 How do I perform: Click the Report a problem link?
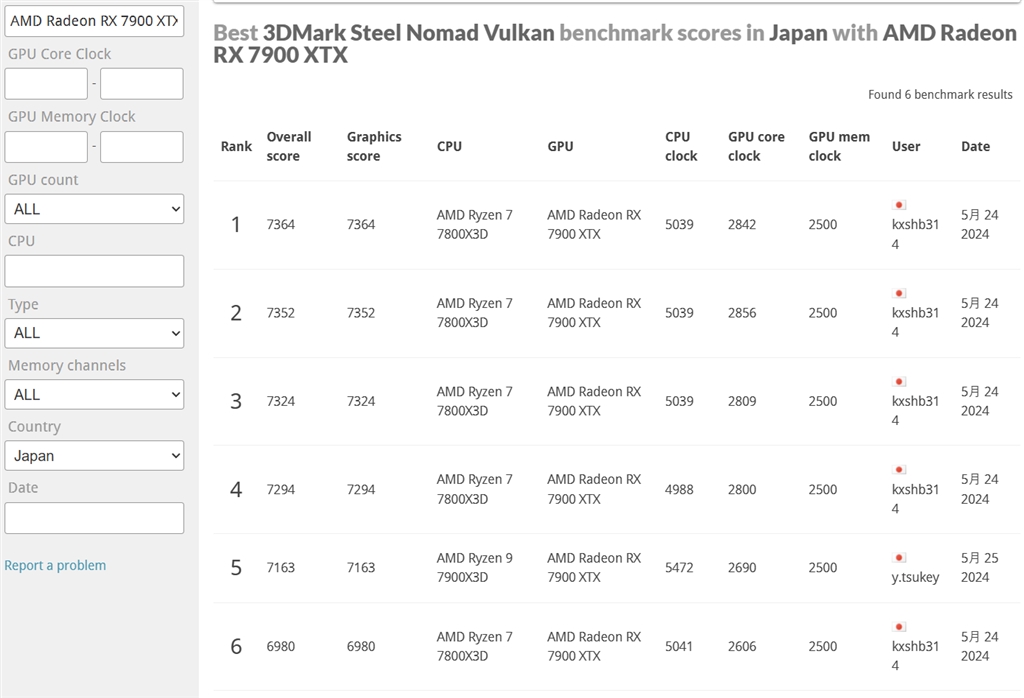pyautogui.click(x=55, y=565)
